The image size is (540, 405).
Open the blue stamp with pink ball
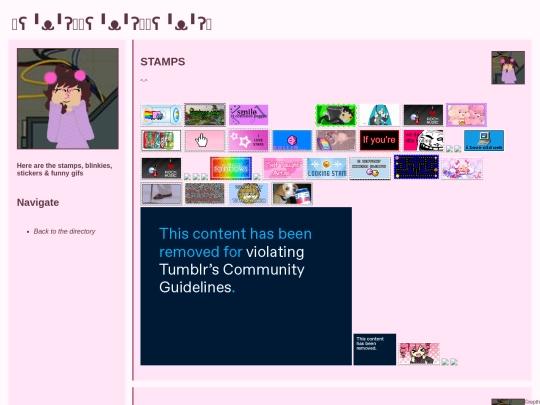click(x=292, y=140)
